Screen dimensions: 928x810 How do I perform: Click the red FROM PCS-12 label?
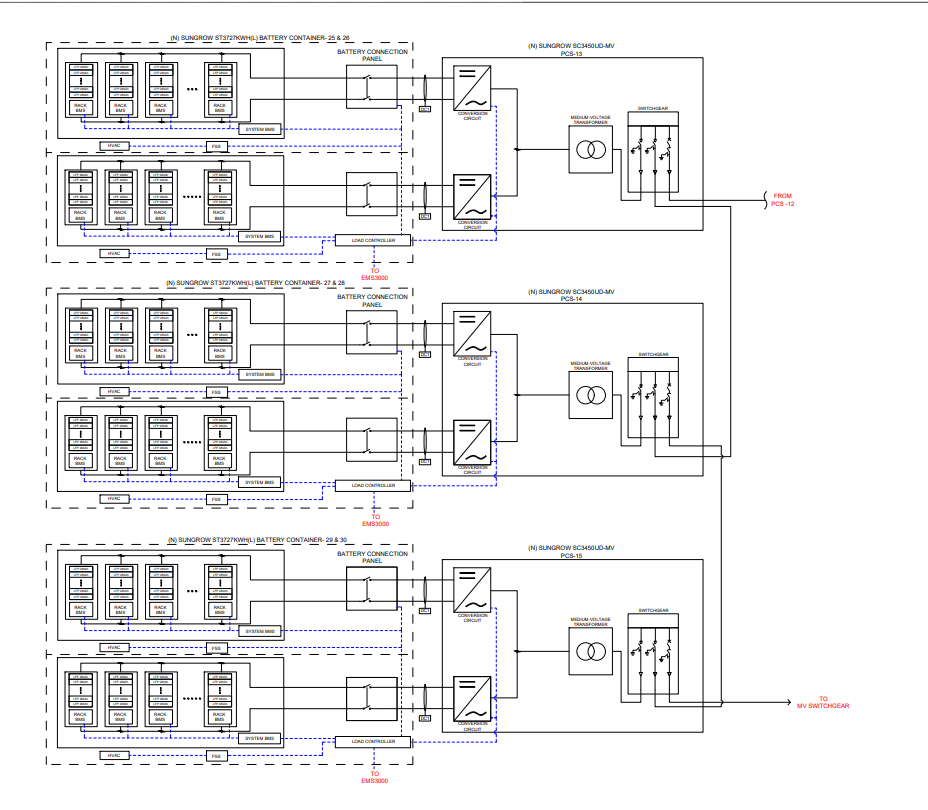[x=783, y=199]
